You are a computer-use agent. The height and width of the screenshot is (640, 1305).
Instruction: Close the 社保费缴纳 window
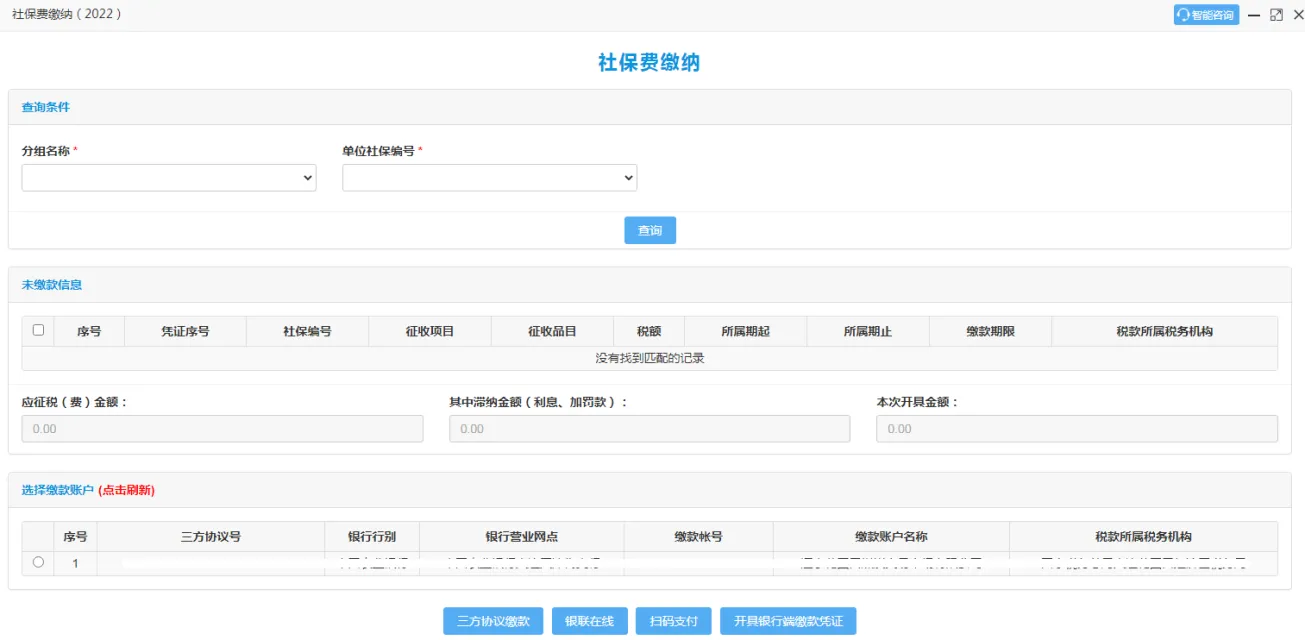(x=1298, y=15)
